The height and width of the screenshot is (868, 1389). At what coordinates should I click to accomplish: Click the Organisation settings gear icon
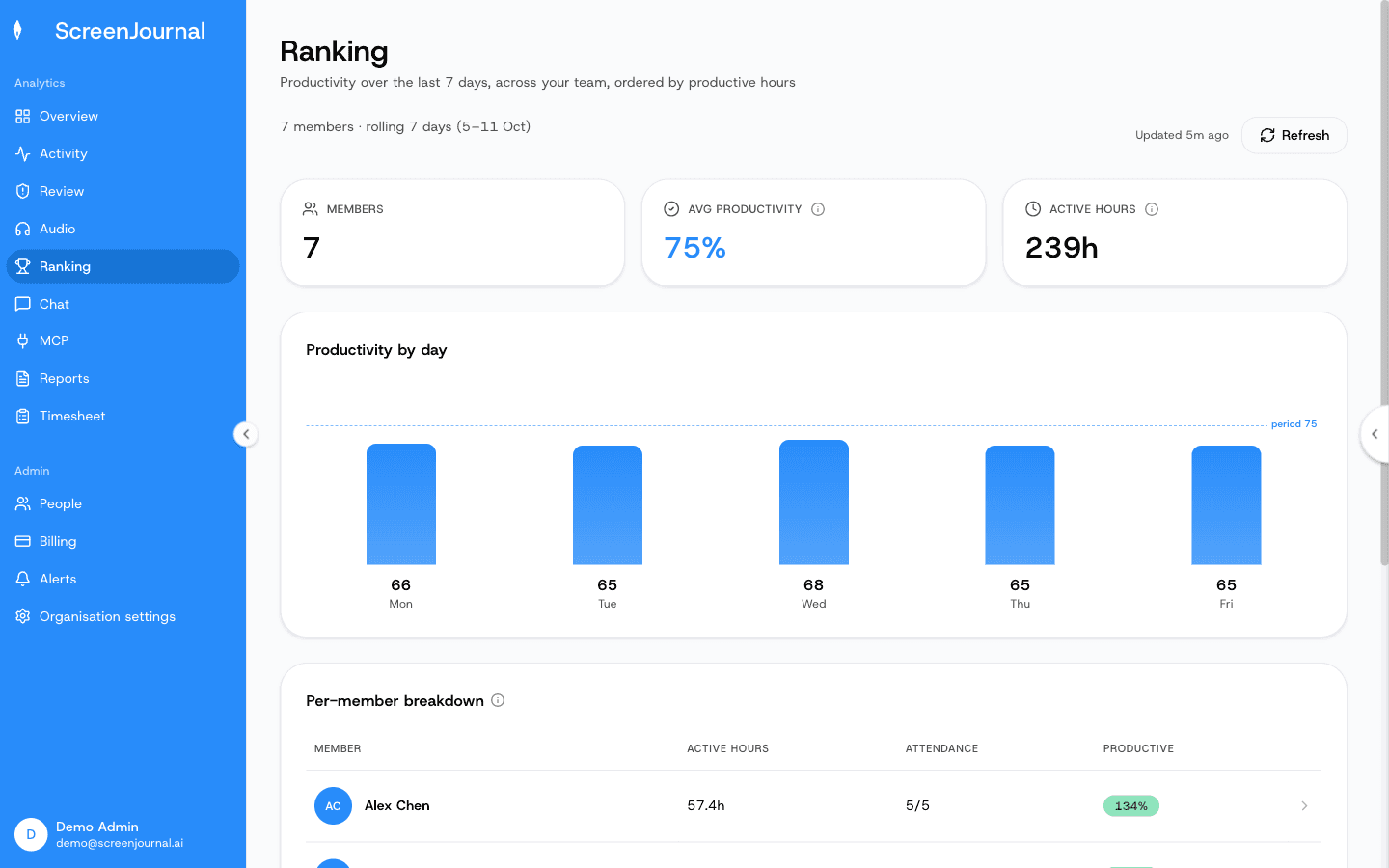(23, 616)
